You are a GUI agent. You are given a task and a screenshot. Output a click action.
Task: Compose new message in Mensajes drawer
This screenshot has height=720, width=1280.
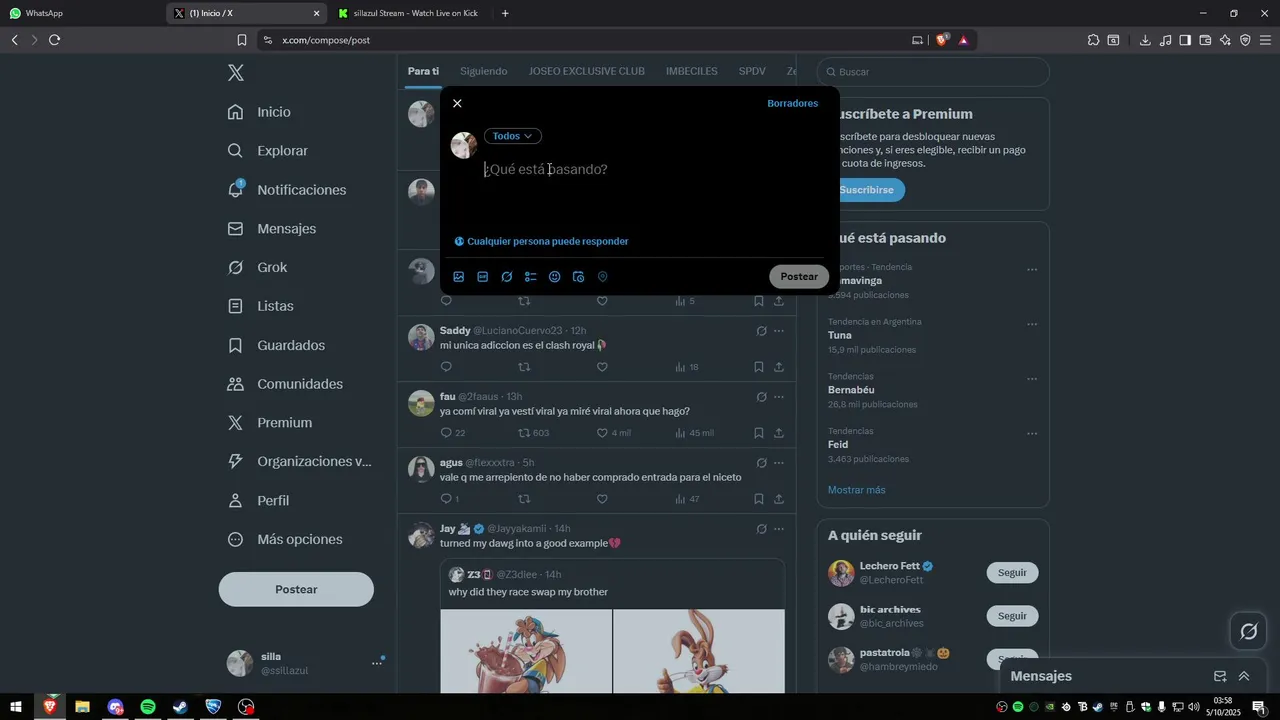(x=1220, y=676)
